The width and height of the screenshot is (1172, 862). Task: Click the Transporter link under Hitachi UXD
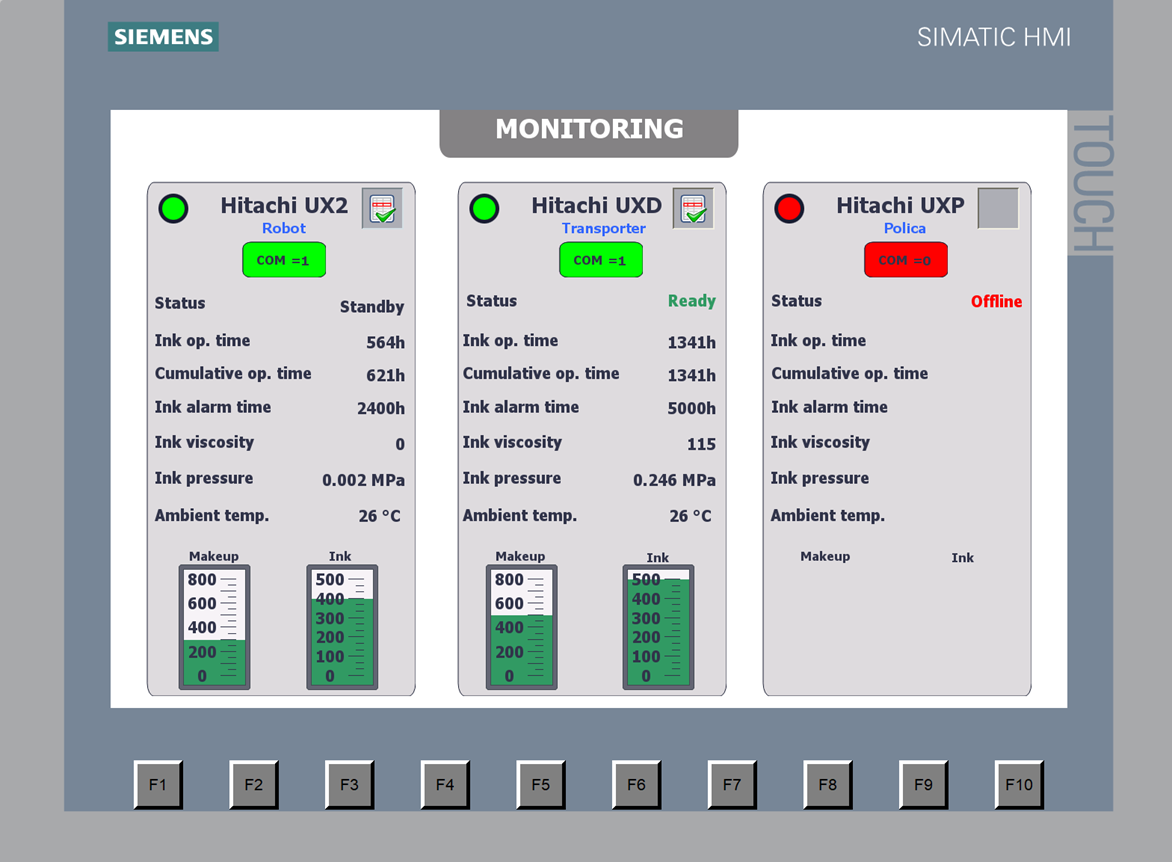(x=603, y=228)
